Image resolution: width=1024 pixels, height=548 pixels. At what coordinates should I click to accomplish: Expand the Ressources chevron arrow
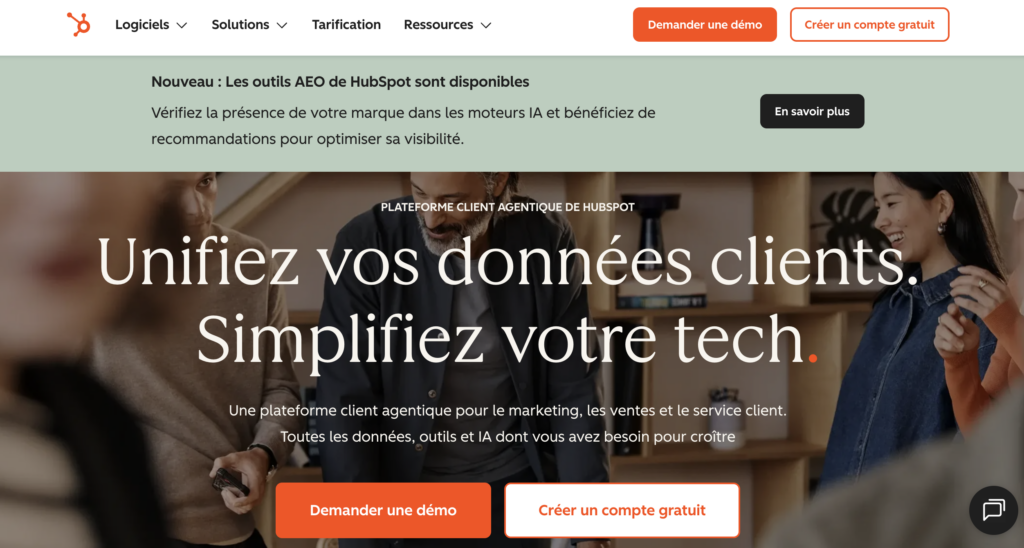486,25
